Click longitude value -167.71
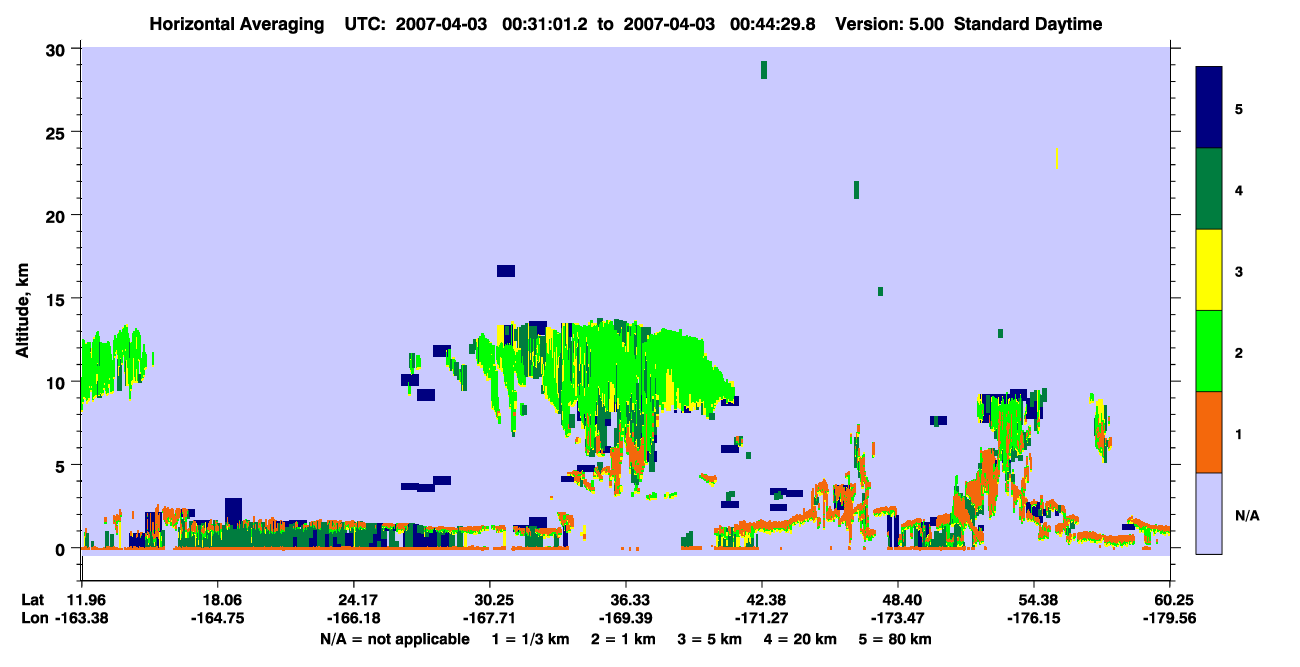 (490, 619)
